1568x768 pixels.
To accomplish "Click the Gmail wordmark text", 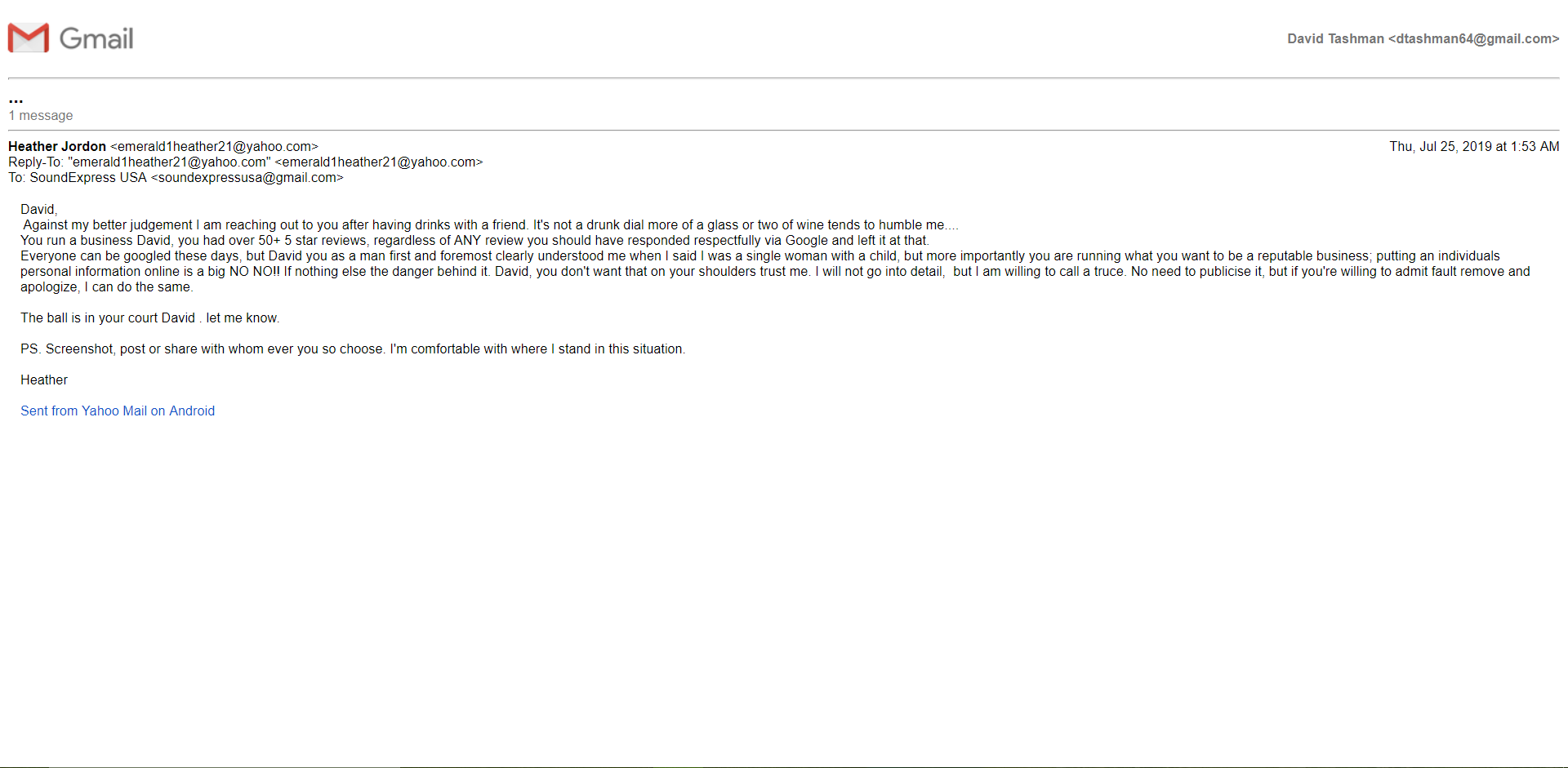I will pyautogui.click(x=96, y=38).
